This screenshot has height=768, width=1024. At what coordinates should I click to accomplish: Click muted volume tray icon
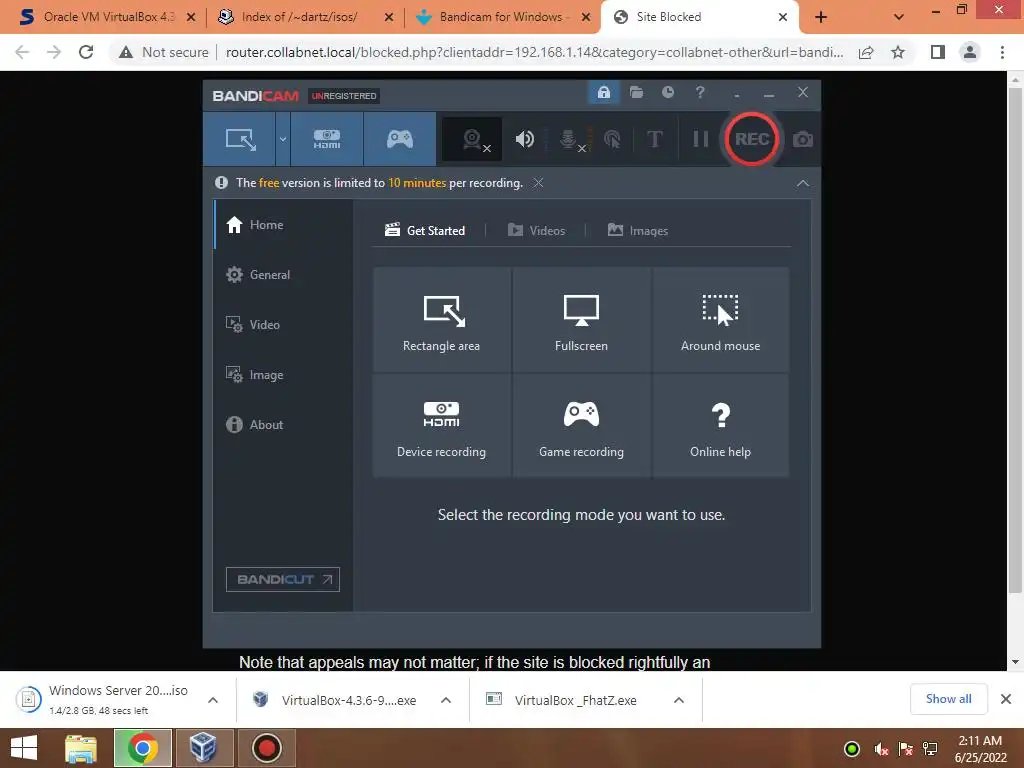pyautogui.click(x=881, y=749)
